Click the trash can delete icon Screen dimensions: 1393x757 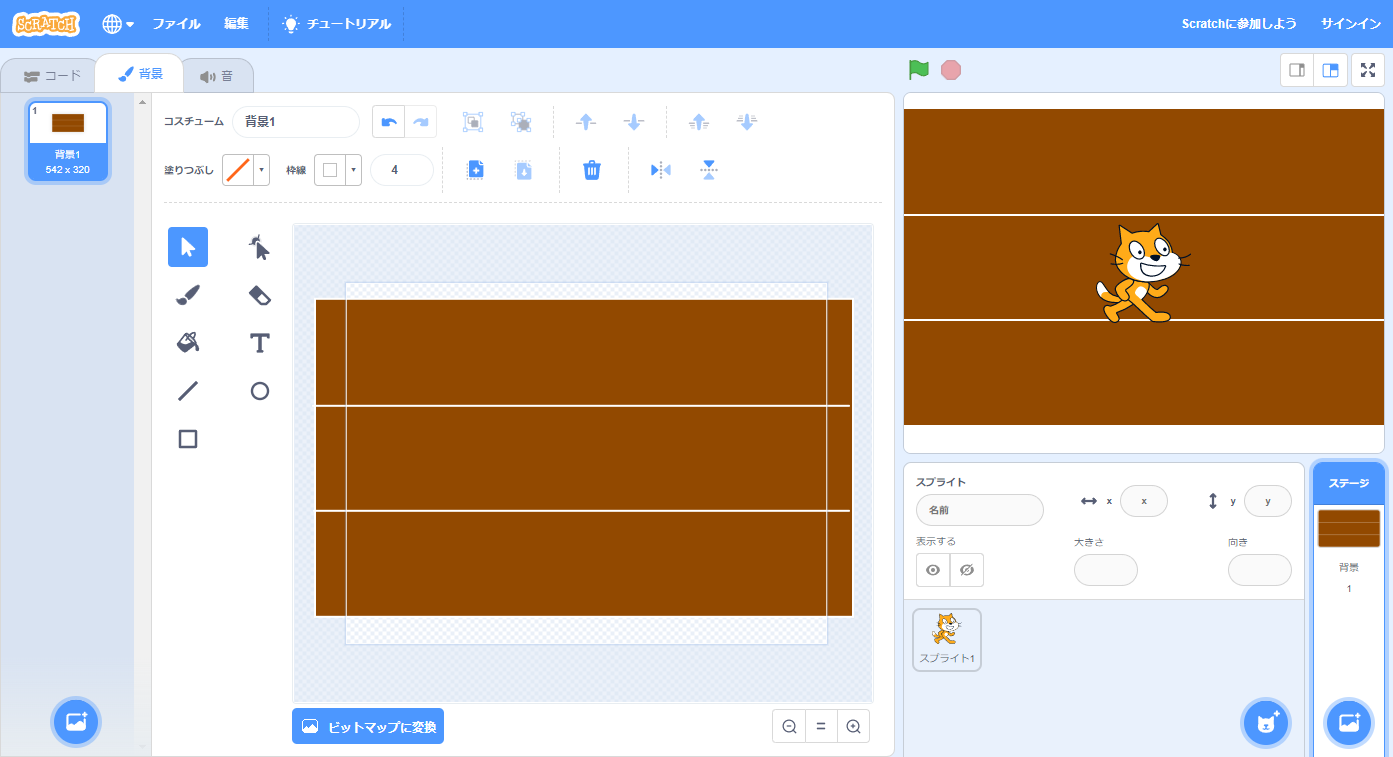[x=592, y=170]
